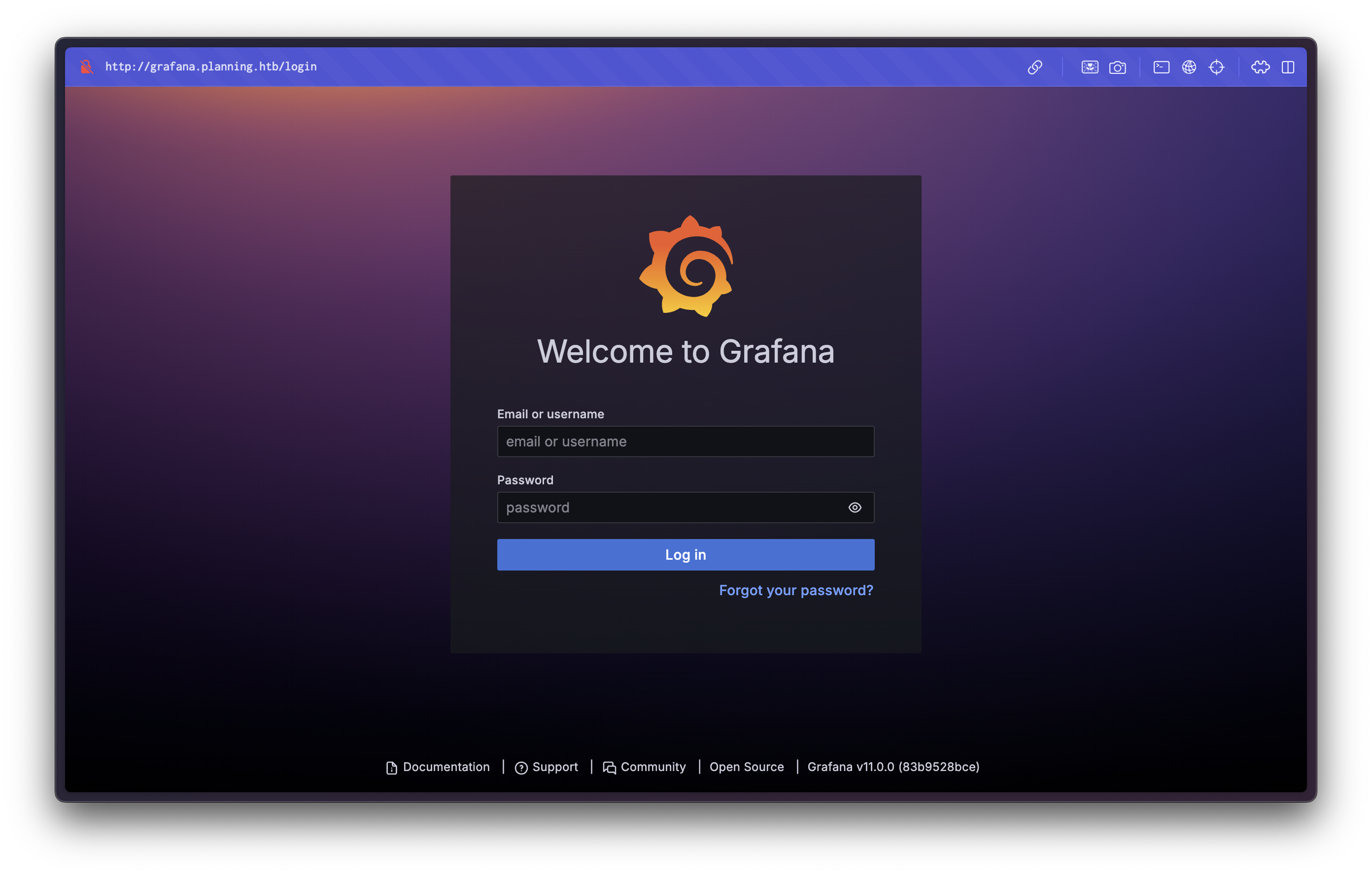Click the chain link icon in the toolbar

point(1035,67)
